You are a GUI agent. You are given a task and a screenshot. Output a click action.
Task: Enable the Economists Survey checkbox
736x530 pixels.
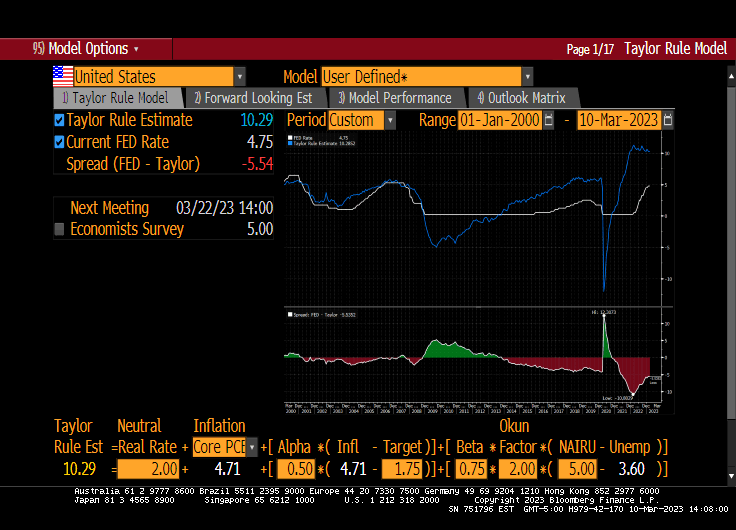59,229
